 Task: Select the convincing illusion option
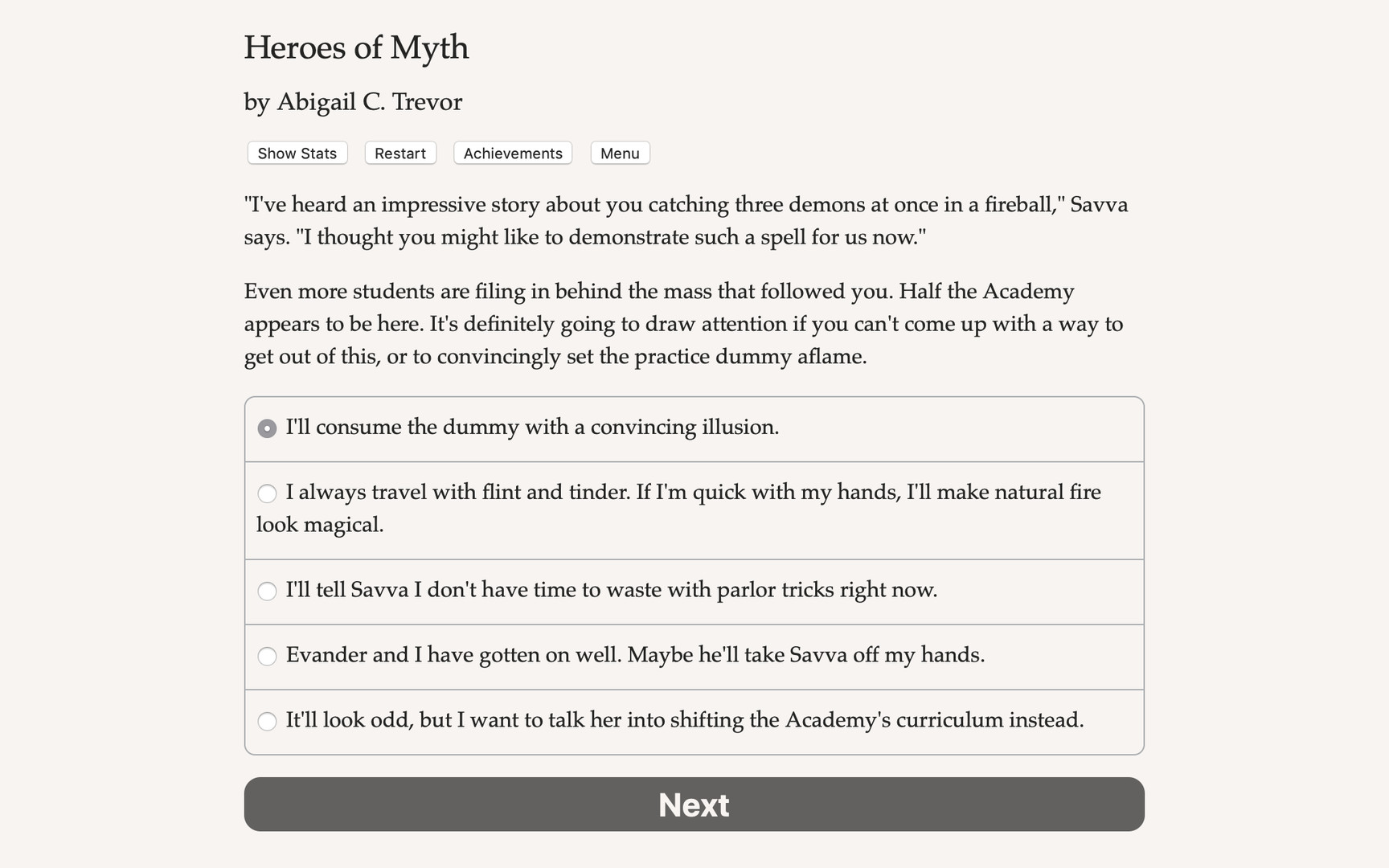pos(532,428)
